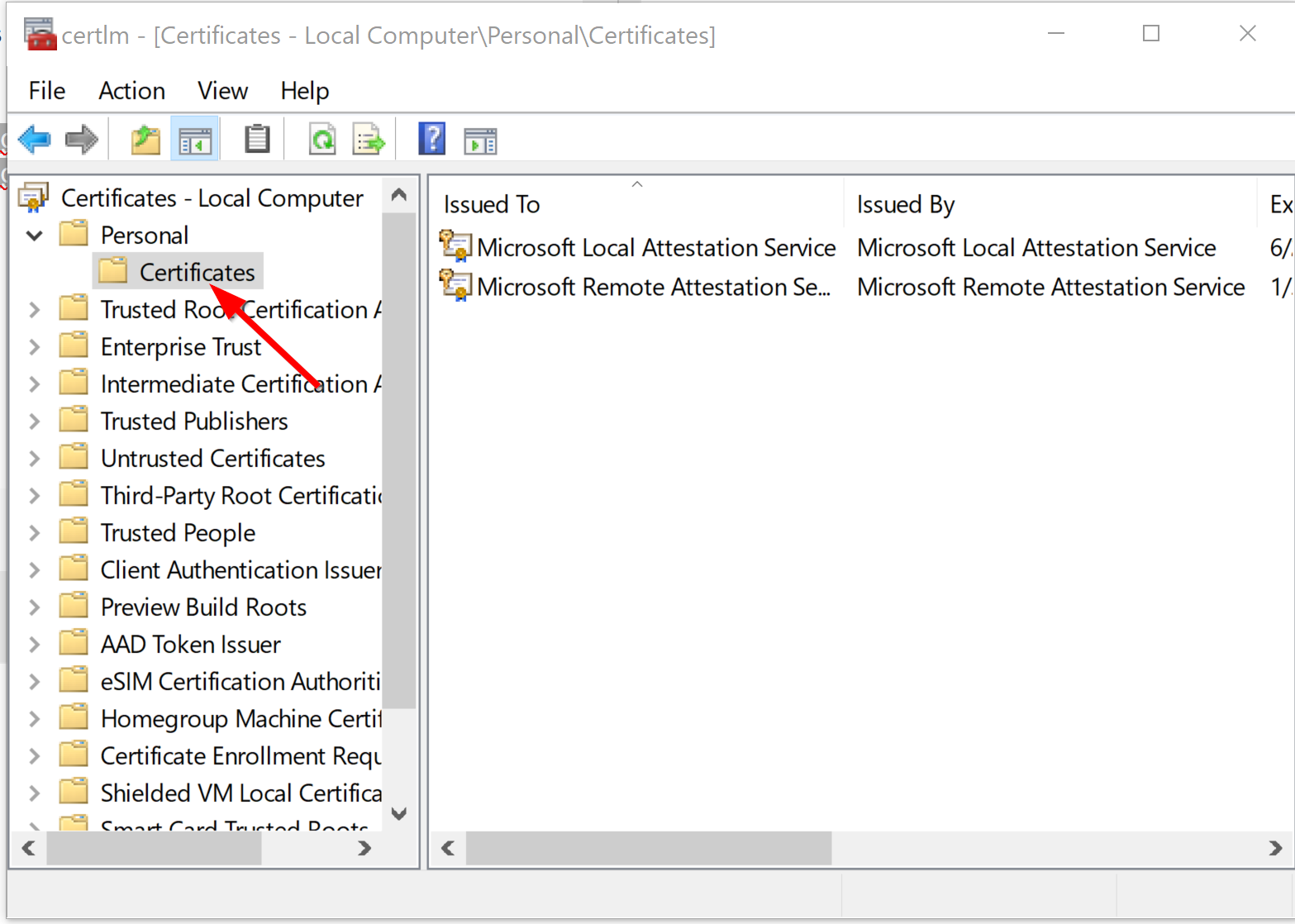
Task: Click the Microsoft Remote Attestation certificate icon
Action: click(455, 286)
